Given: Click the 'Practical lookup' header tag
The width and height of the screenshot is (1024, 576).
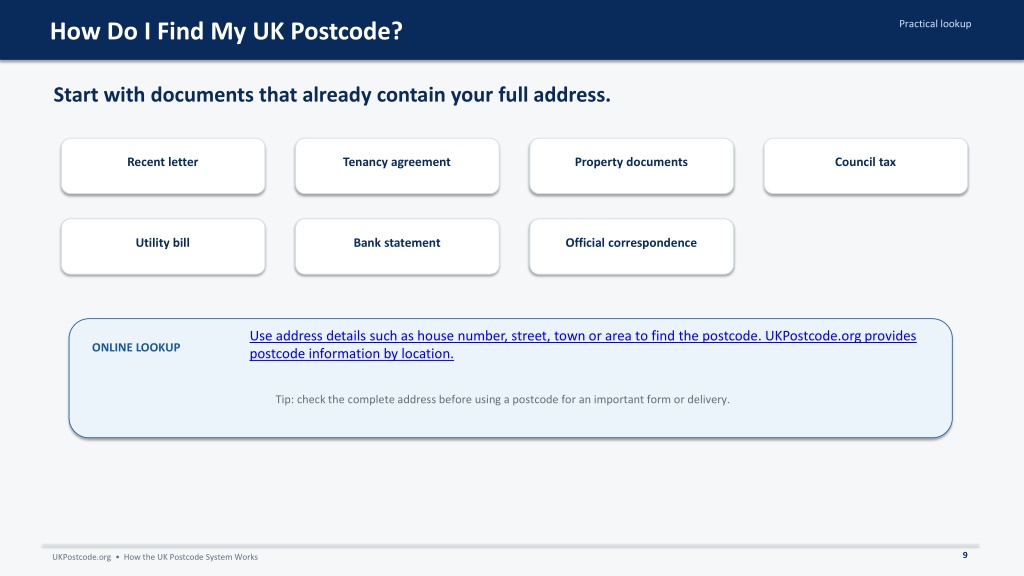Looking at the screenshot, I should 935,24.
